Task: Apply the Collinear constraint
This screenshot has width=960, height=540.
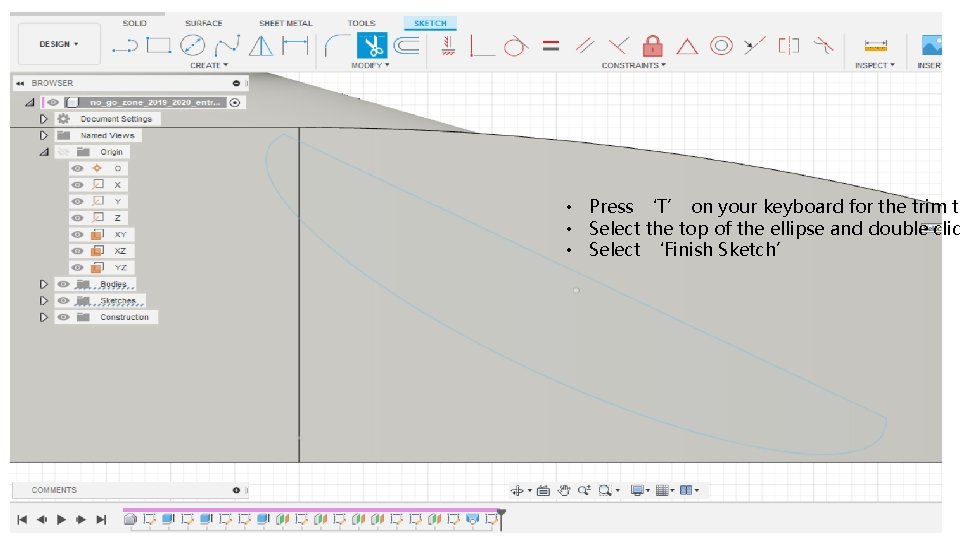Action: [754, 46]
